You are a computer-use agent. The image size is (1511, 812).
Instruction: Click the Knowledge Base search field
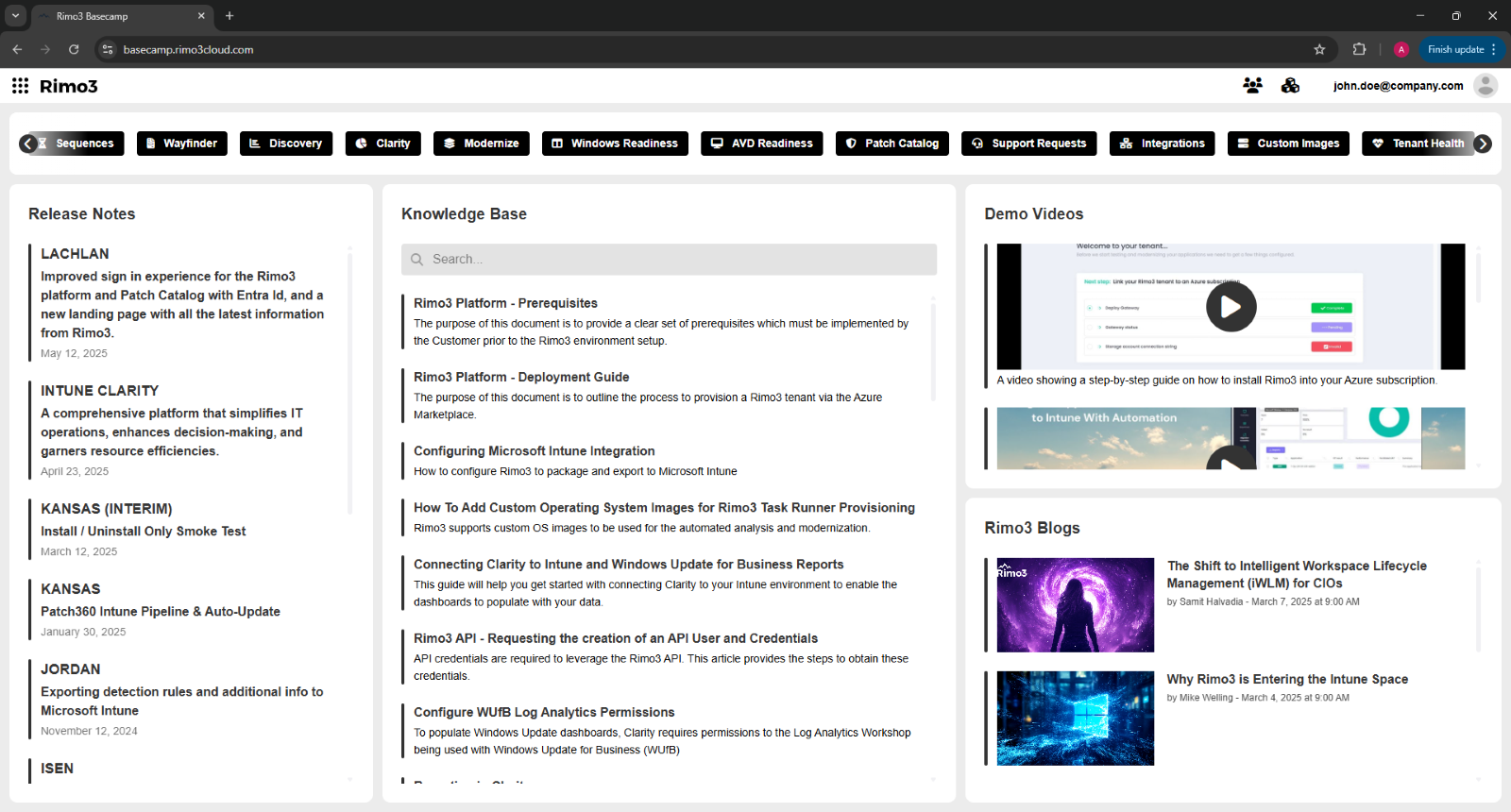pyautogui.click(x=669, y=260)
